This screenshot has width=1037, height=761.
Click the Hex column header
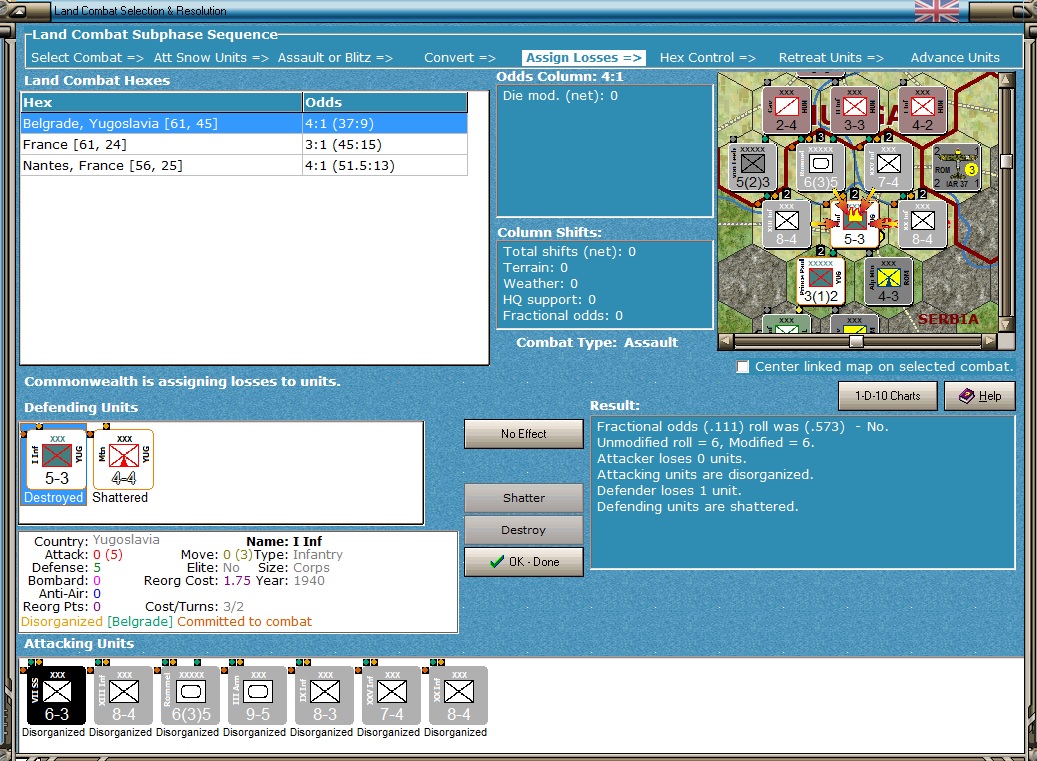tap(161, 102)
